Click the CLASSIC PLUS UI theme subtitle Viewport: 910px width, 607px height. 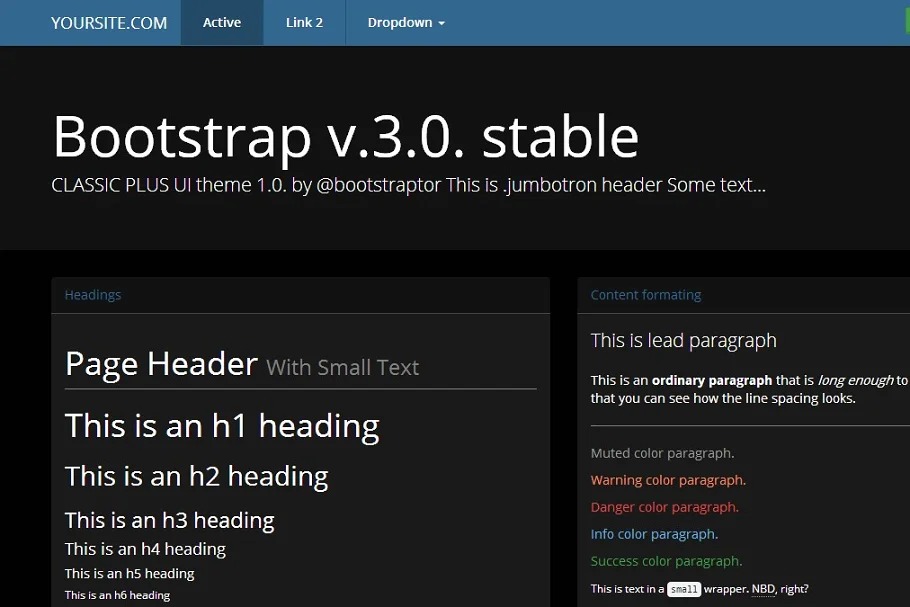(408, 185)
